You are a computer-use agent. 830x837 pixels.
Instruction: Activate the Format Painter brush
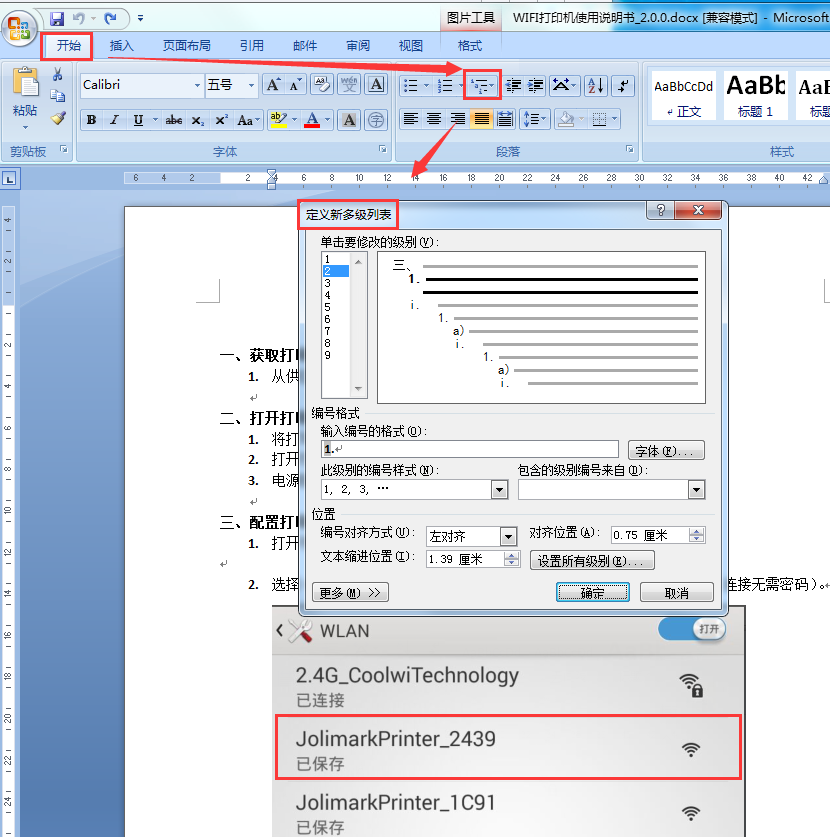[x=58, y=117]
